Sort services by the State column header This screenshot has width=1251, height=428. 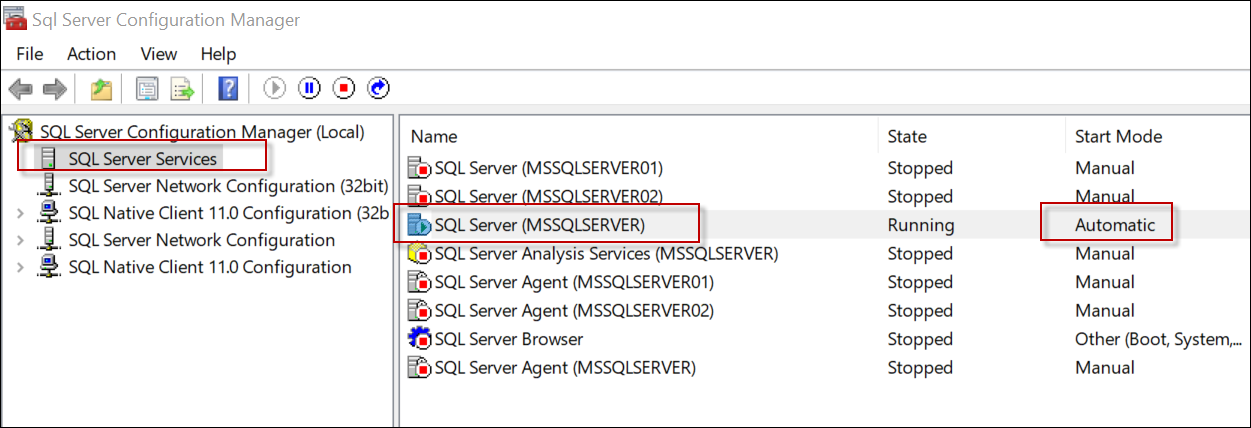907,136
